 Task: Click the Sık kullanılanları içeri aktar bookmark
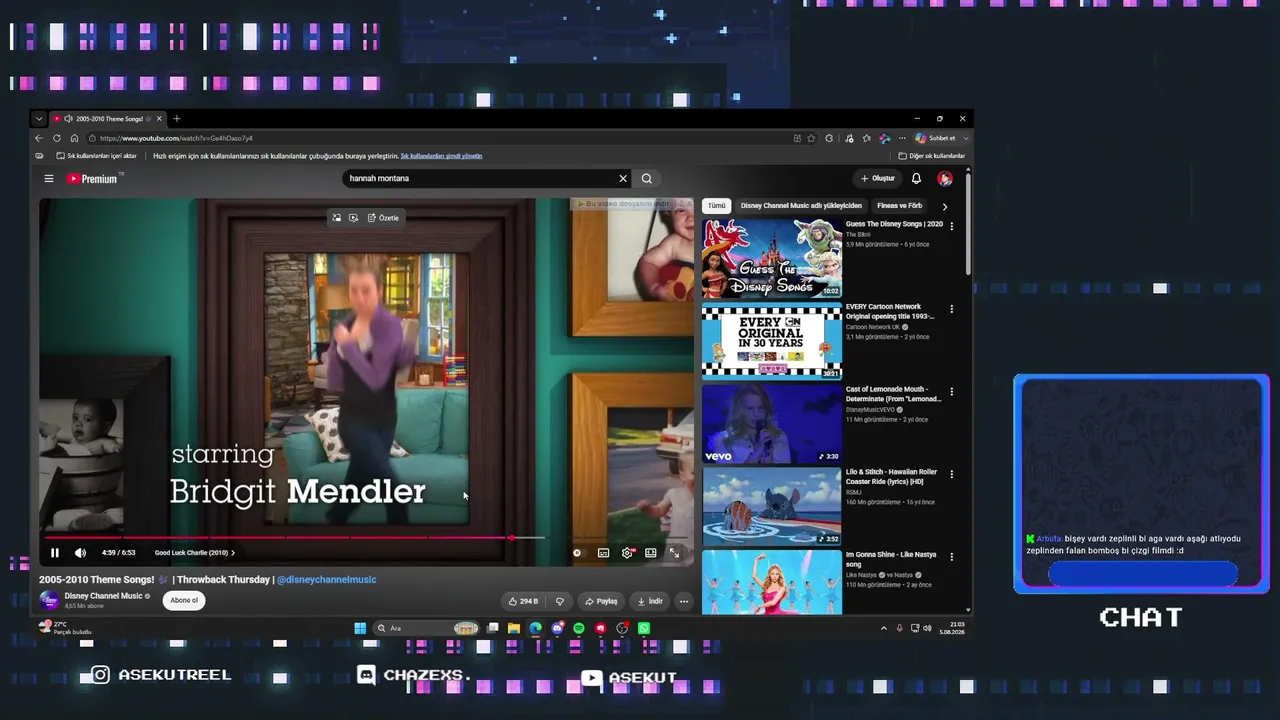(97, 156)
